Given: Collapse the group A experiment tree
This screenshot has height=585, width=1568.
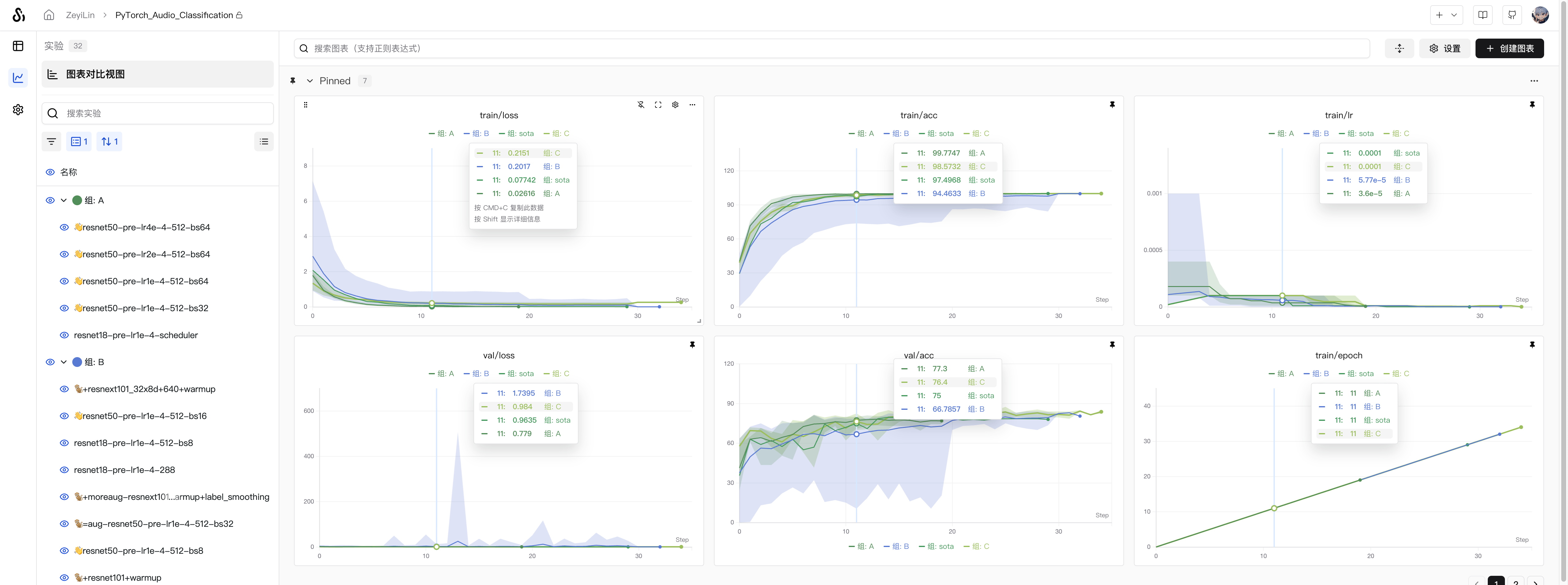Looking at the screenshot, I should point(63,200).
